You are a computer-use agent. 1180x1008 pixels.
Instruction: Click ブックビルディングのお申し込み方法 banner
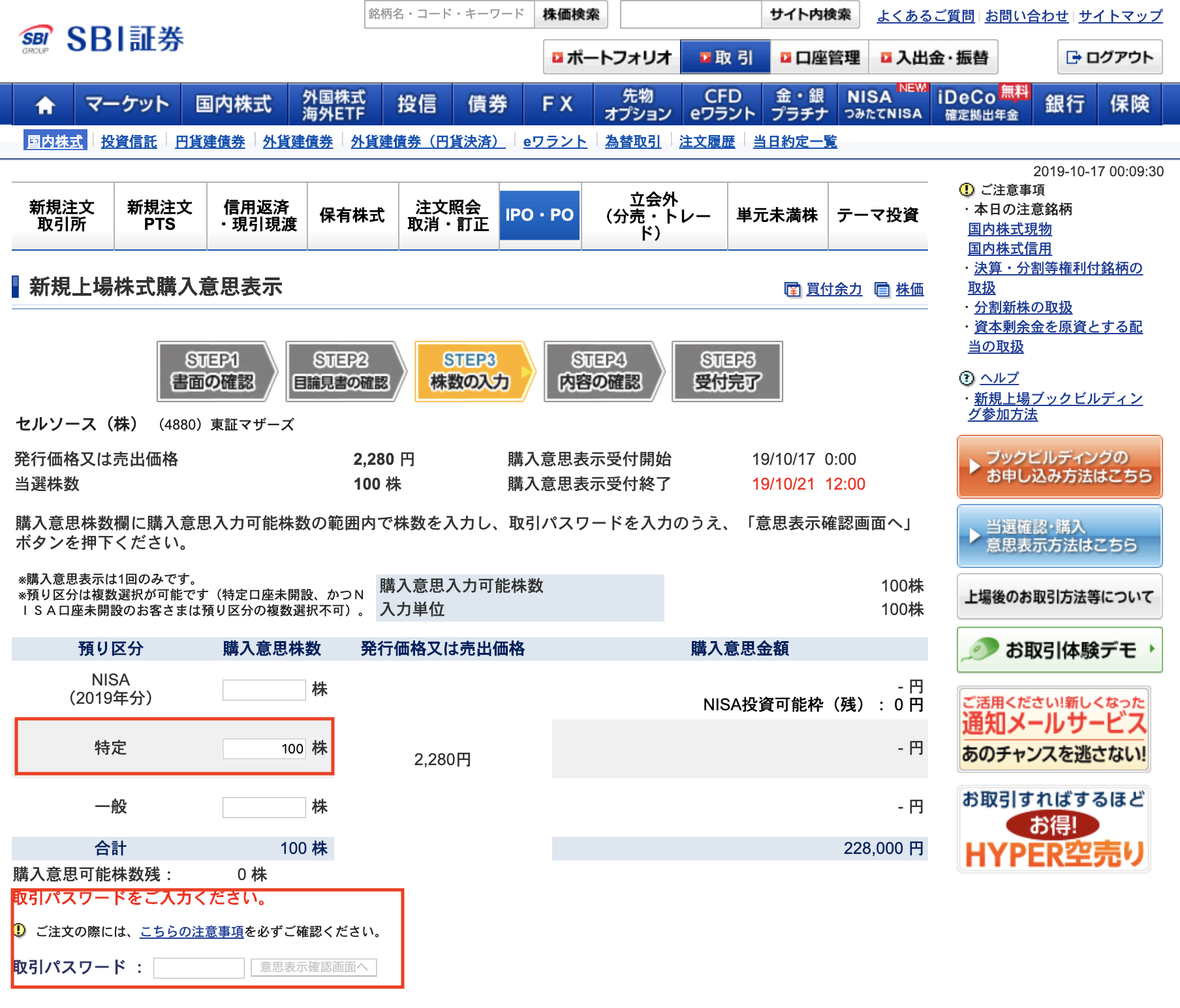(x=1059, y=467)
